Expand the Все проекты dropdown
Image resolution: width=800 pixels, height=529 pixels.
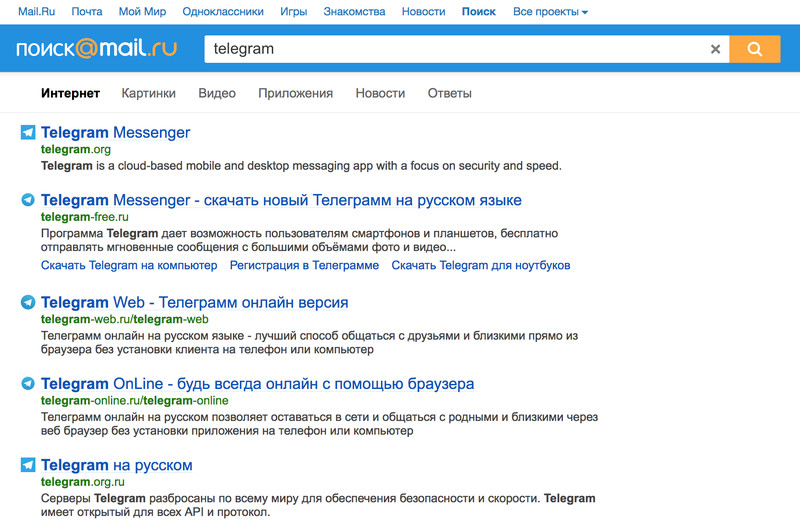pos(551,12)
